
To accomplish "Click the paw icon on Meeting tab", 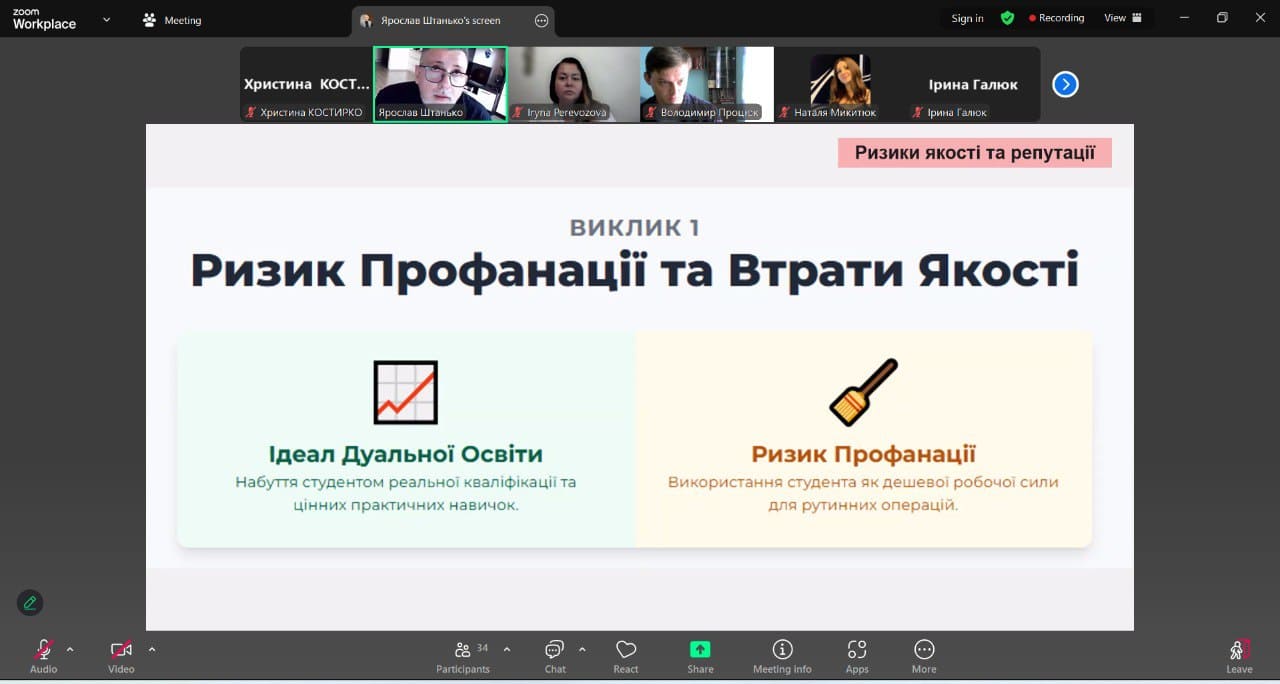I will click(x=150, y=20).
